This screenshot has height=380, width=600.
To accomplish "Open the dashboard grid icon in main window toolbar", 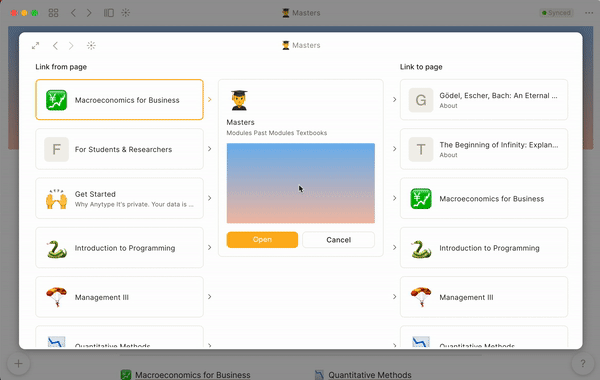I will (54, 13).
